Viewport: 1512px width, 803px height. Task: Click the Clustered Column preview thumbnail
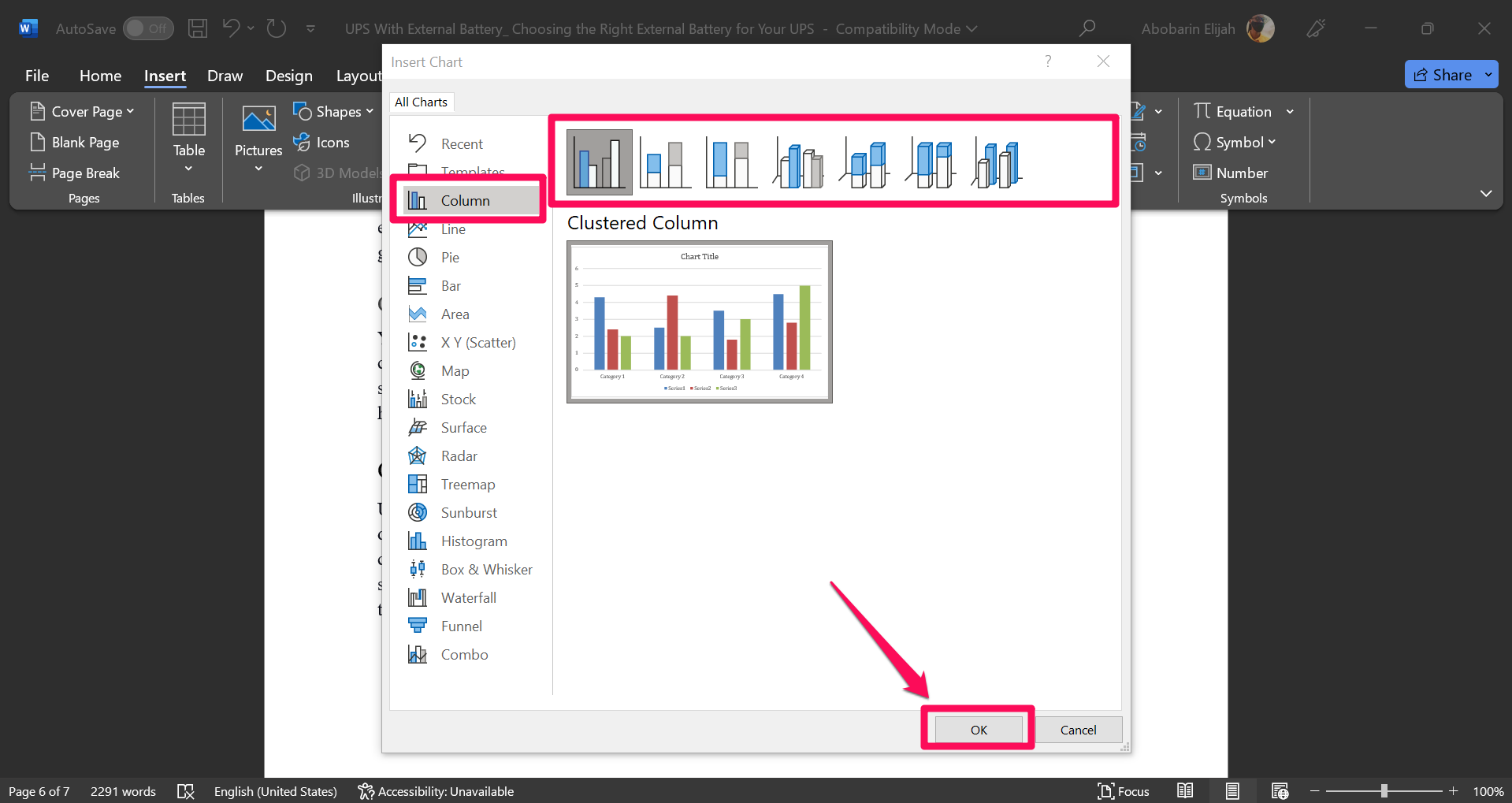[x=698, y=322]
